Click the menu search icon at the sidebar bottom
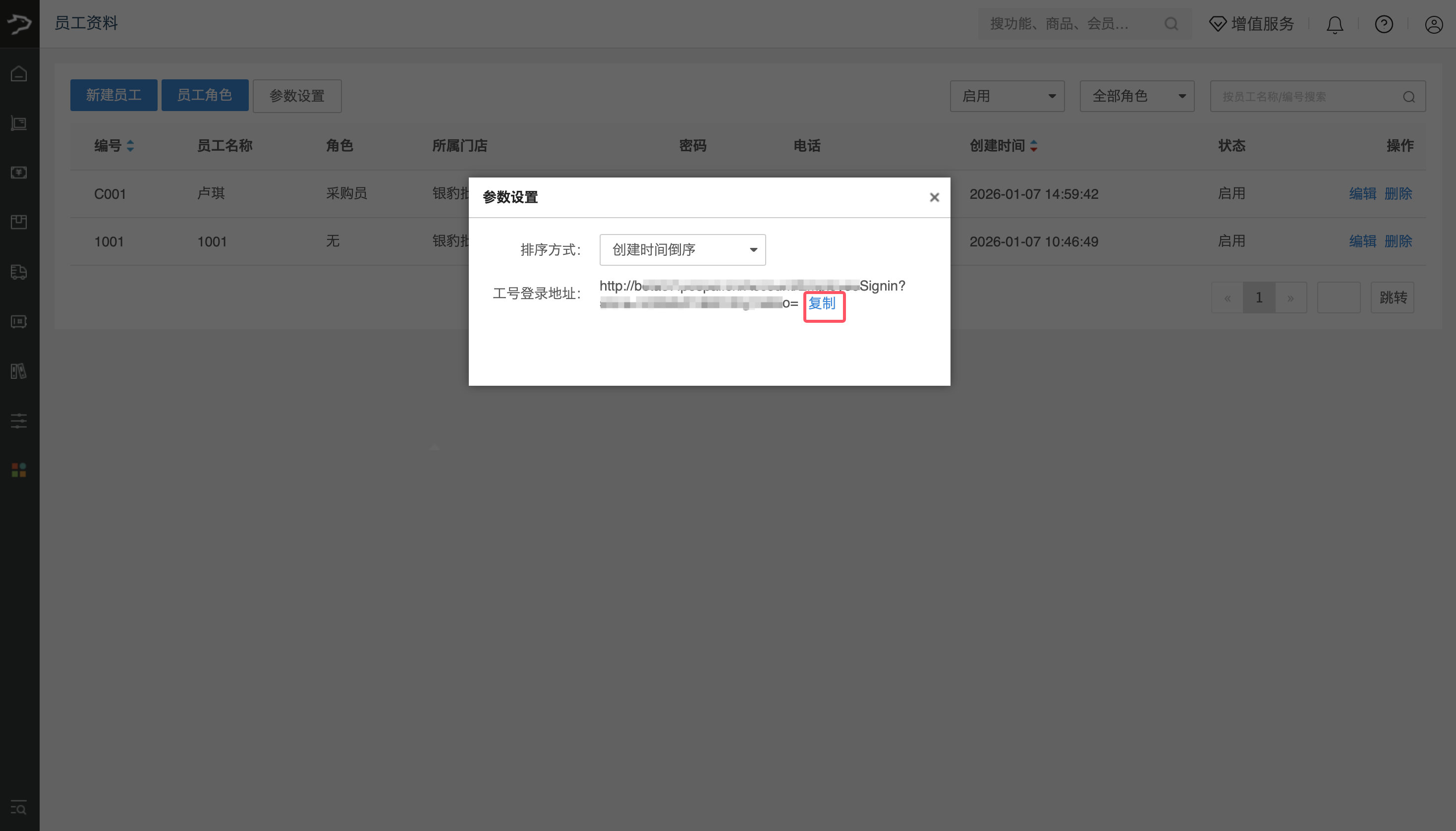The height and width of the screenshot is (831, 1456). click(x=19, y=808)
